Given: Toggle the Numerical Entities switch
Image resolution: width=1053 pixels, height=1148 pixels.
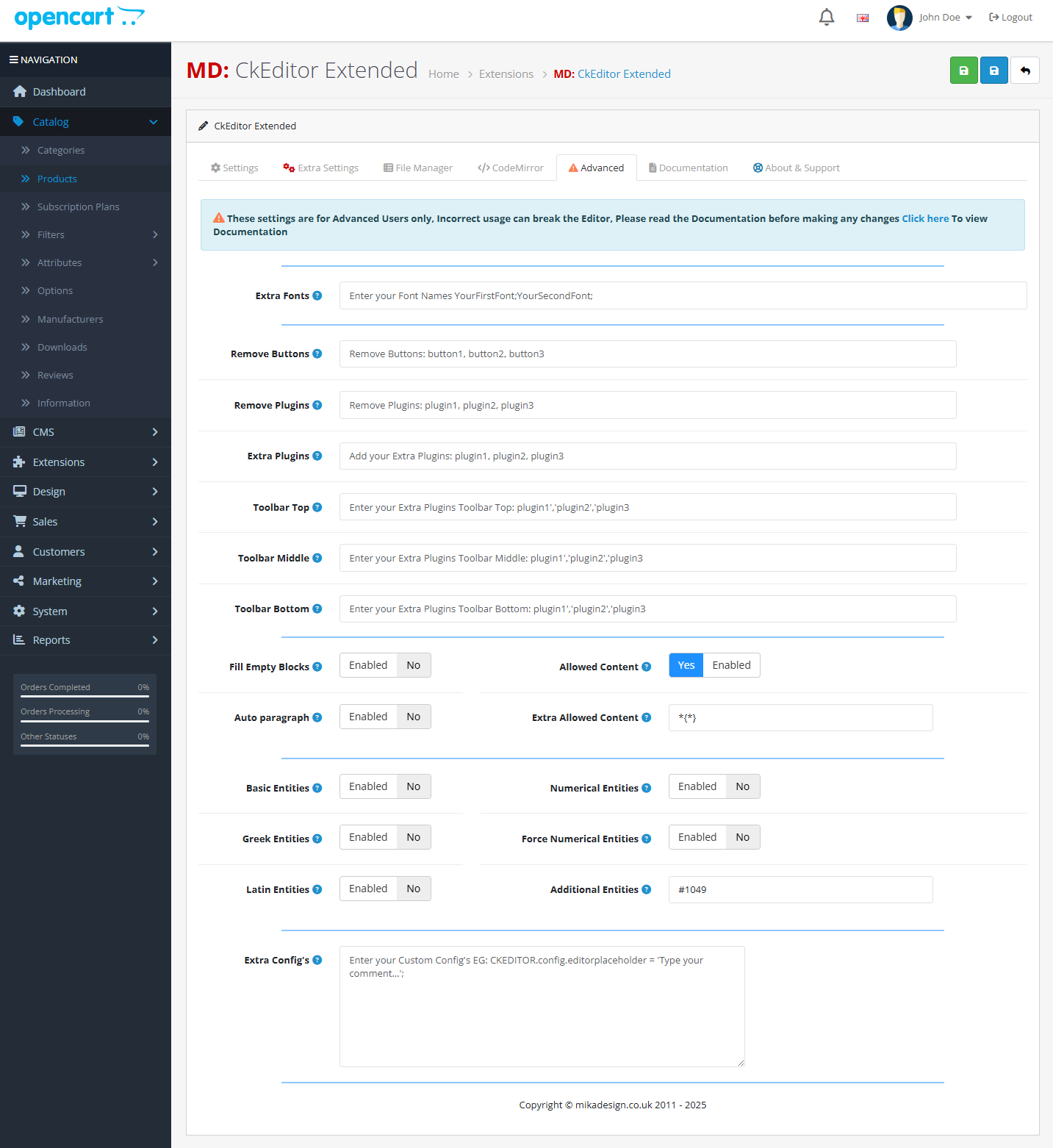Looking at the screenshot, I should [x=714, y=786].
